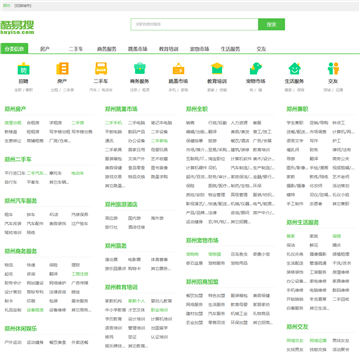Open the 商务服务 briefcase icon
Viewport: 360px width, 360px height.
click(x=140, y=68)
